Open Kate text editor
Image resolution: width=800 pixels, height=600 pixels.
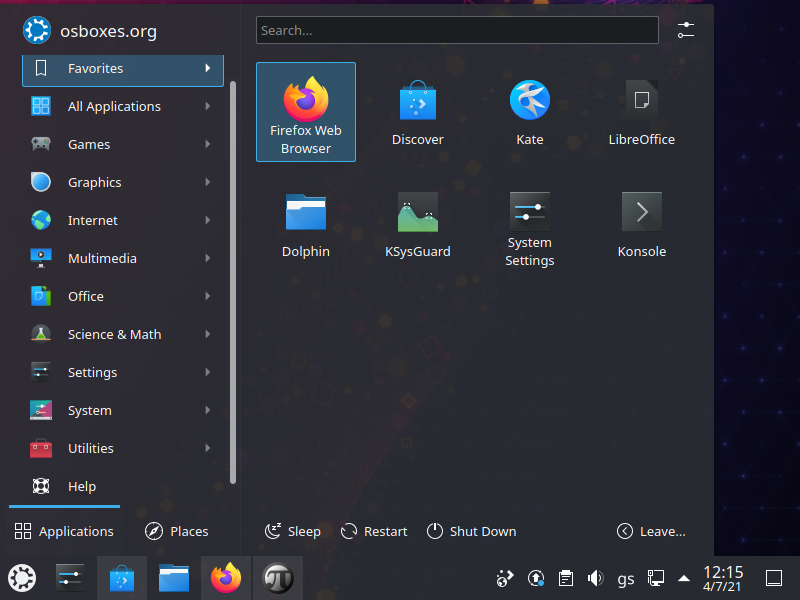pos(529,112)
